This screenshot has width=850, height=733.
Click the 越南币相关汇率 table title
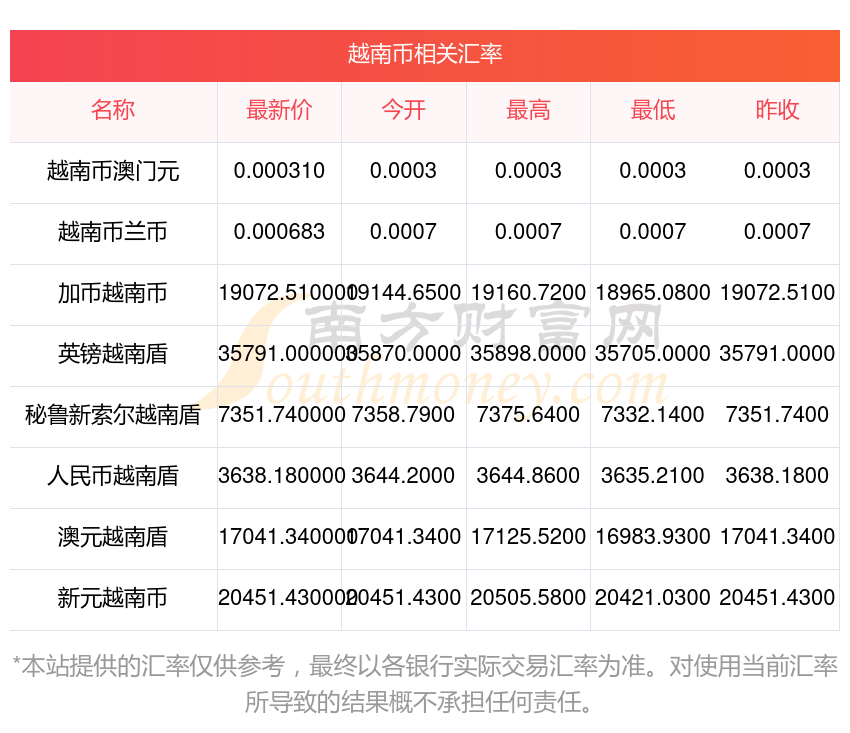coord(425,54)
